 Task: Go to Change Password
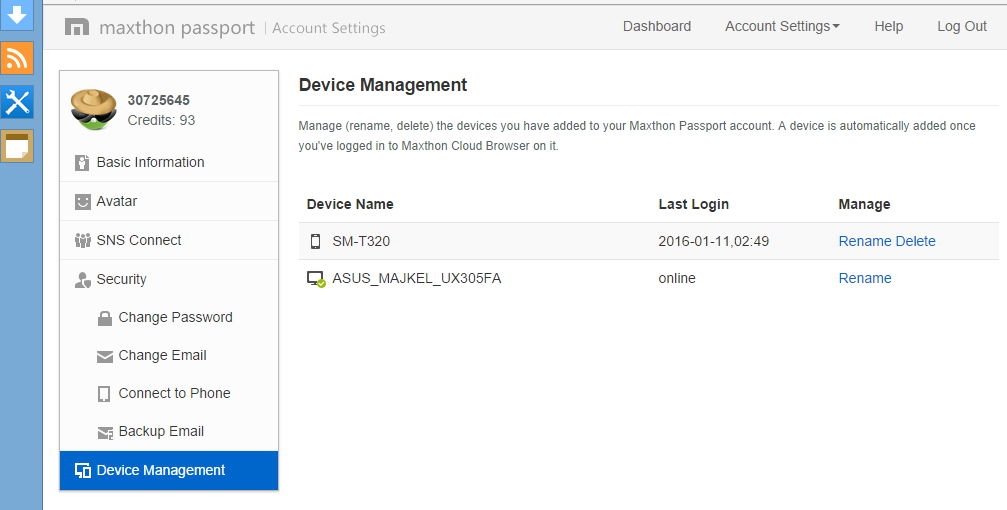(175, 317)
